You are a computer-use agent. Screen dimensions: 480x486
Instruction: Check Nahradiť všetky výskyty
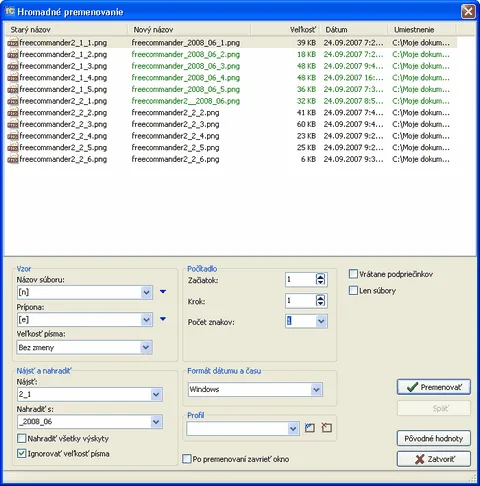(21, 438)
